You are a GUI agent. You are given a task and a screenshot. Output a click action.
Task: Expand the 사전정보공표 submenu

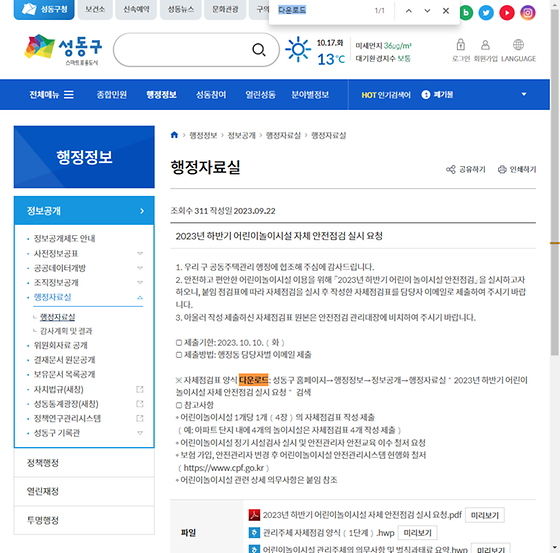(140, 253)
